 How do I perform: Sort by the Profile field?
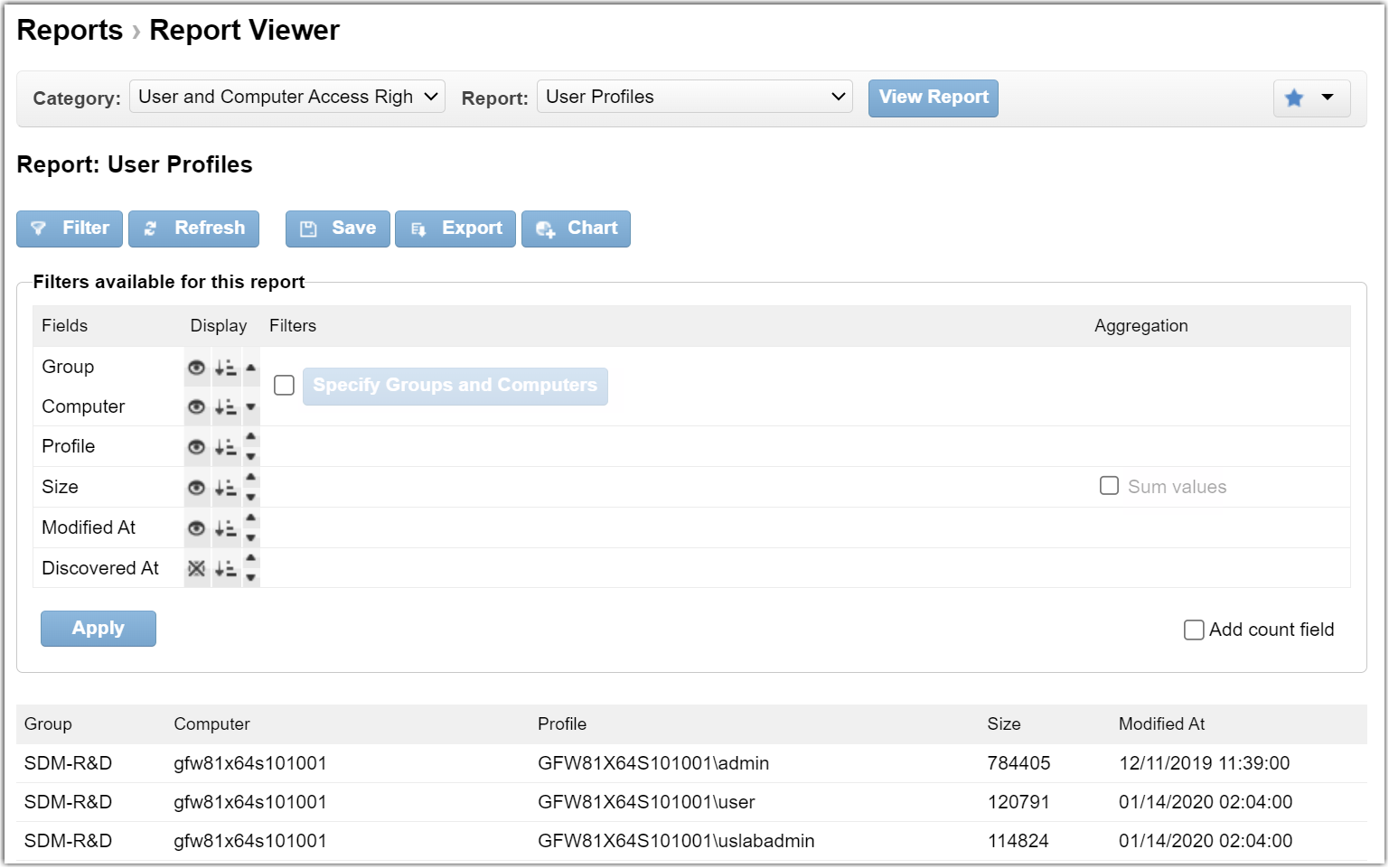[x=226, y=447]
